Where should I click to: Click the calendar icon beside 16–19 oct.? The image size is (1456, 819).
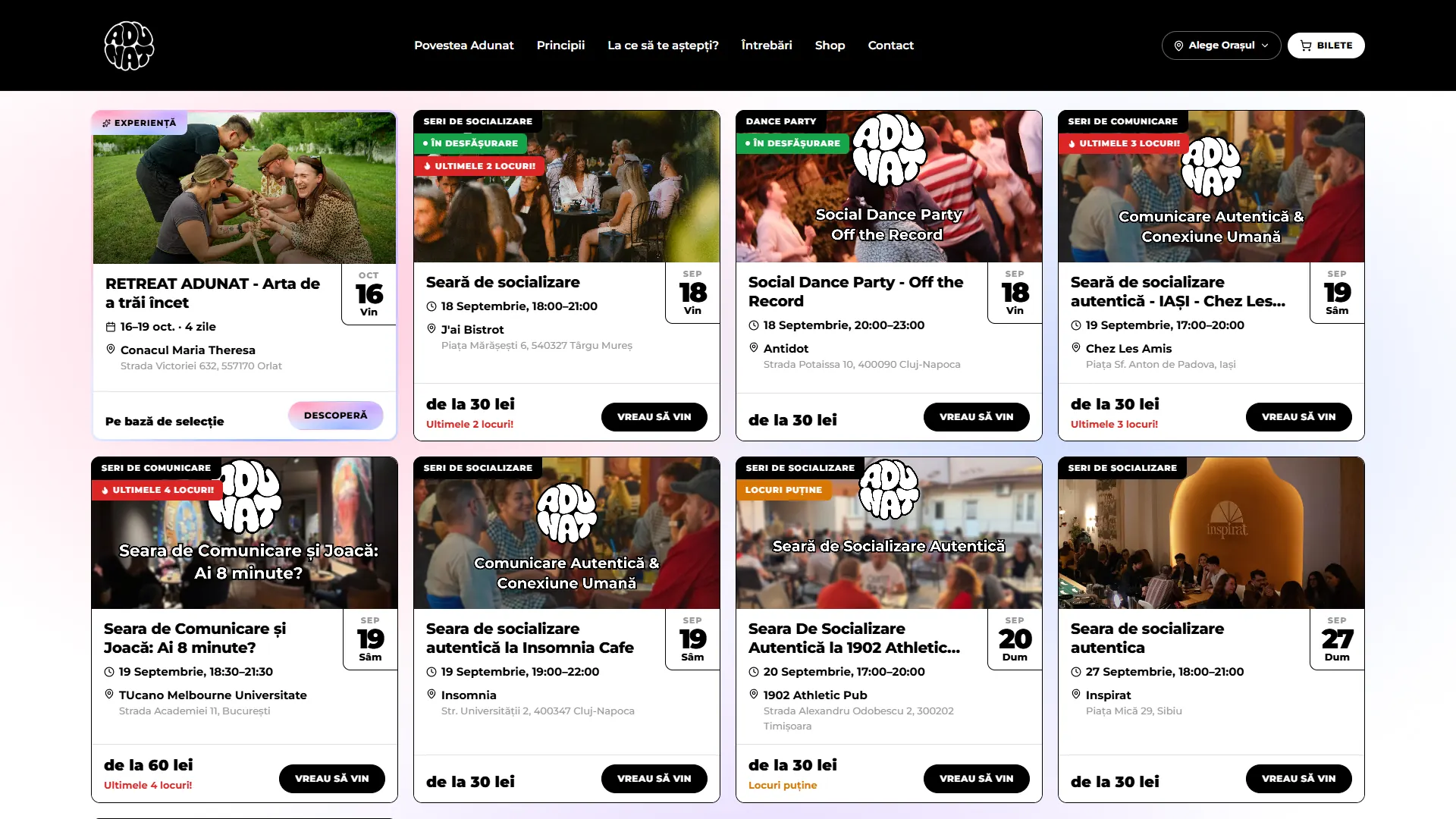(x=111, y=327)
